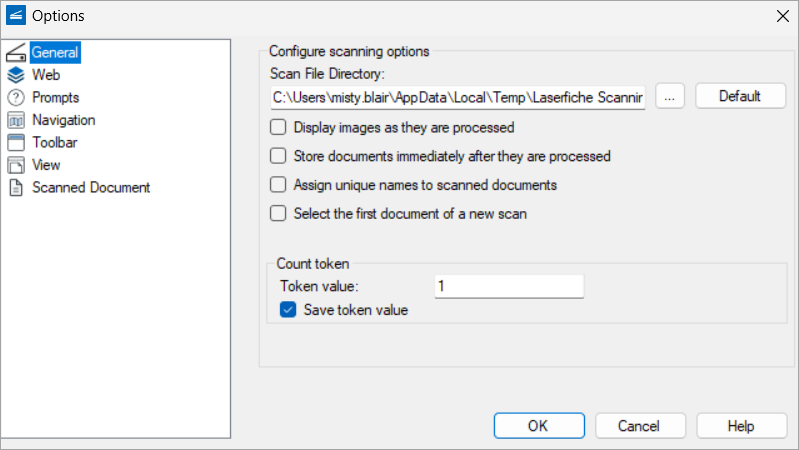The width and height of the screenshot is (799, 450).
Task: Confirm settings with the OK button
Action: pos(539,426)
